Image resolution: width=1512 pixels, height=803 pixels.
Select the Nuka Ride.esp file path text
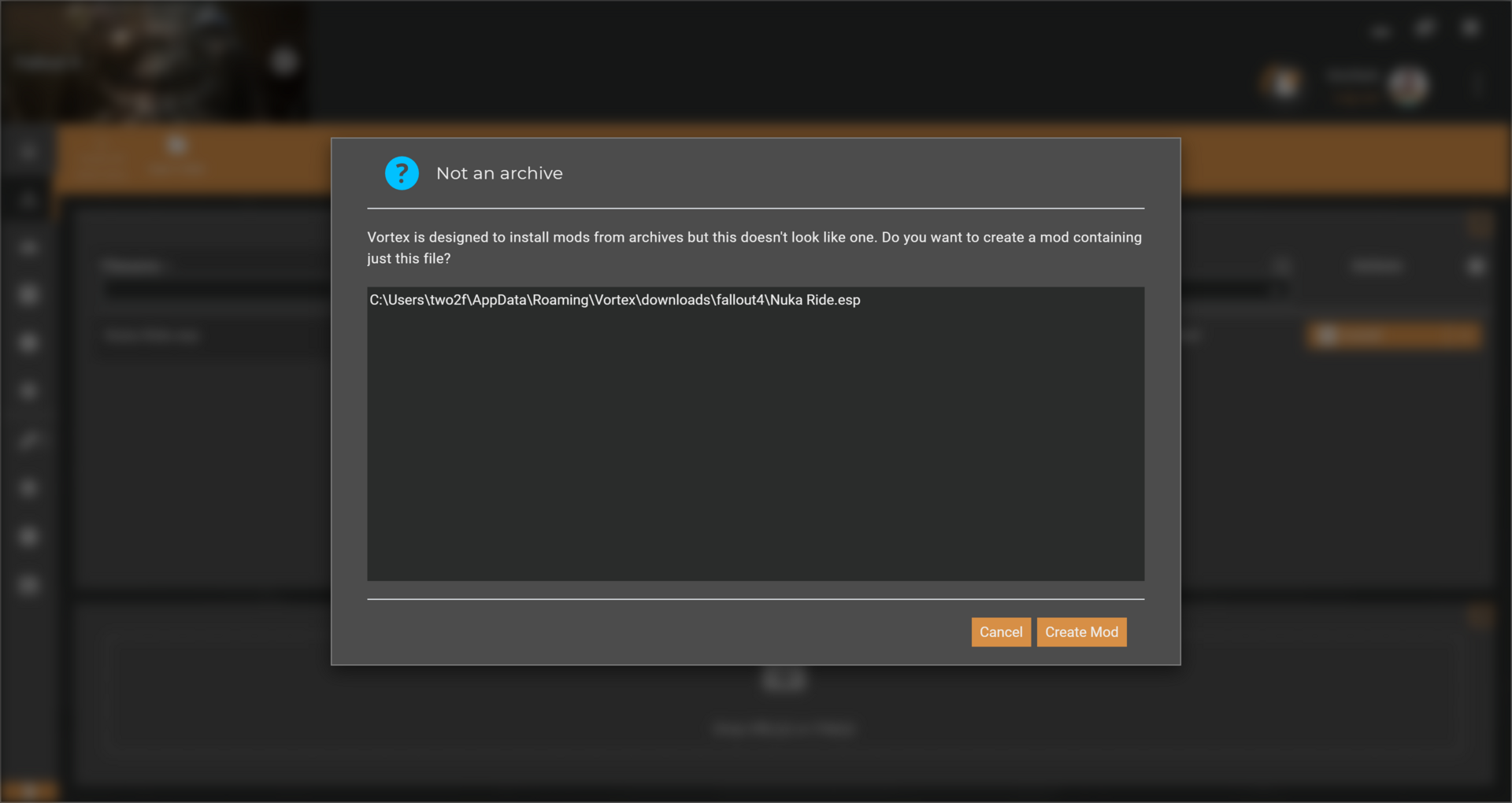[615, 300]
